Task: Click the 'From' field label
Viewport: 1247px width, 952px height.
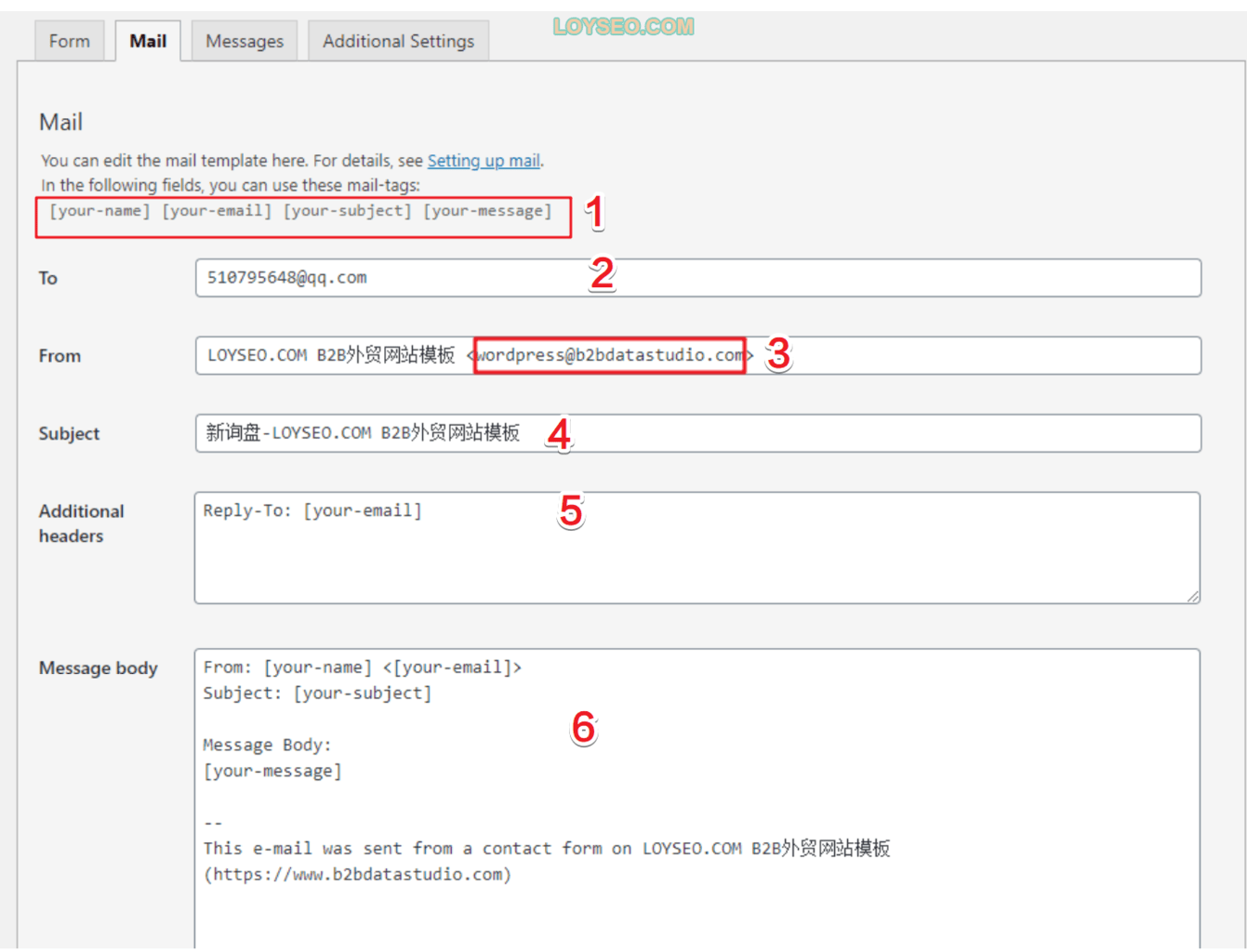Action: tap(60, 356)
